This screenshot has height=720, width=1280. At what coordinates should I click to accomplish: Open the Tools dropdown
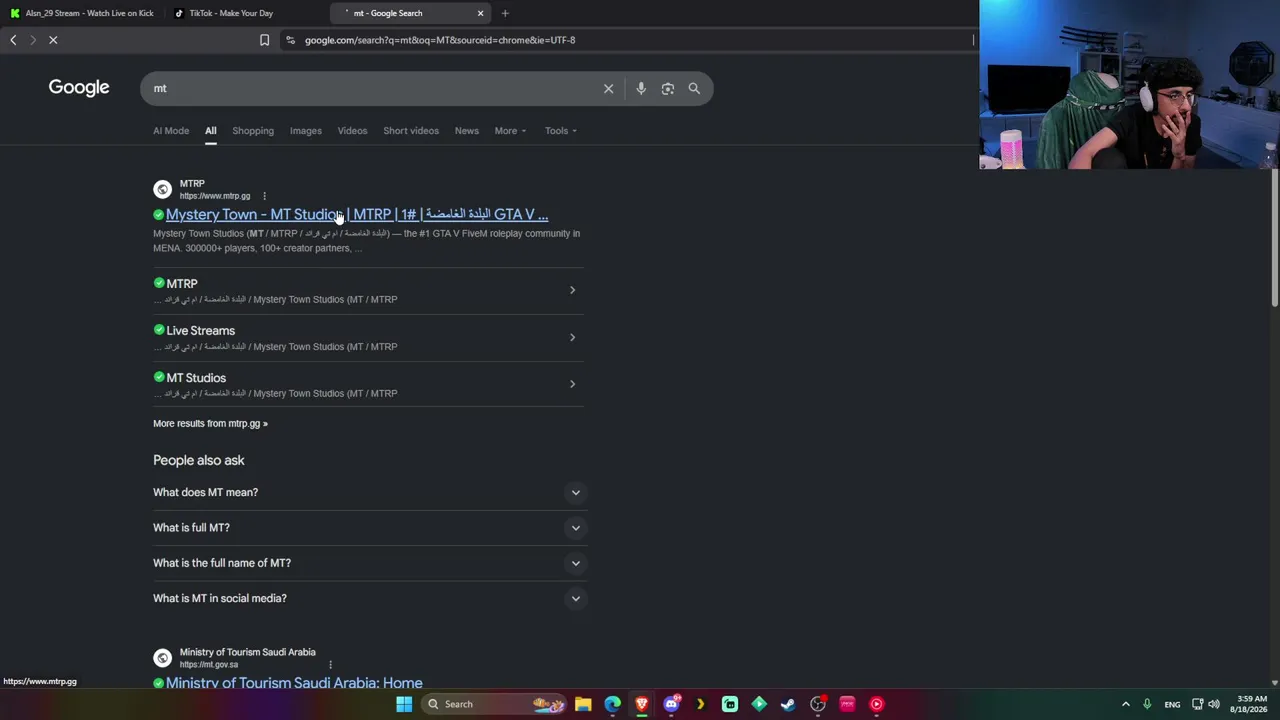[x=561, y=131]
